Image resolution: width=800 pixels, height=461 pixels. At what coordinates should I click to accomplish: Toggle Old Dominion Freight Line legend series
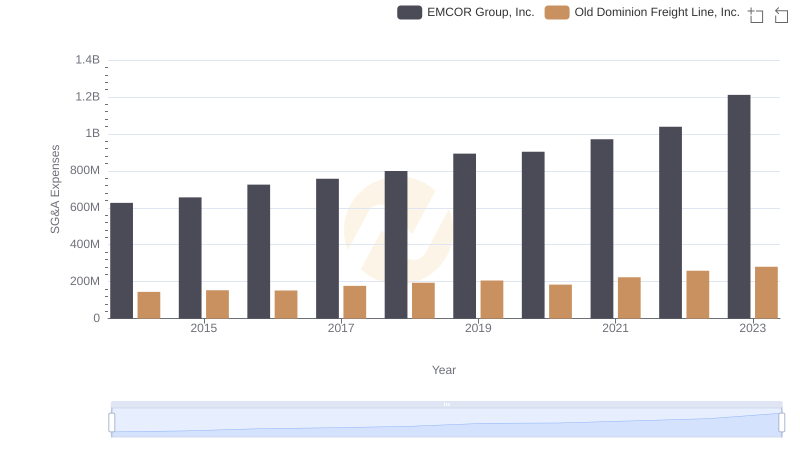(x=642, y=12)
